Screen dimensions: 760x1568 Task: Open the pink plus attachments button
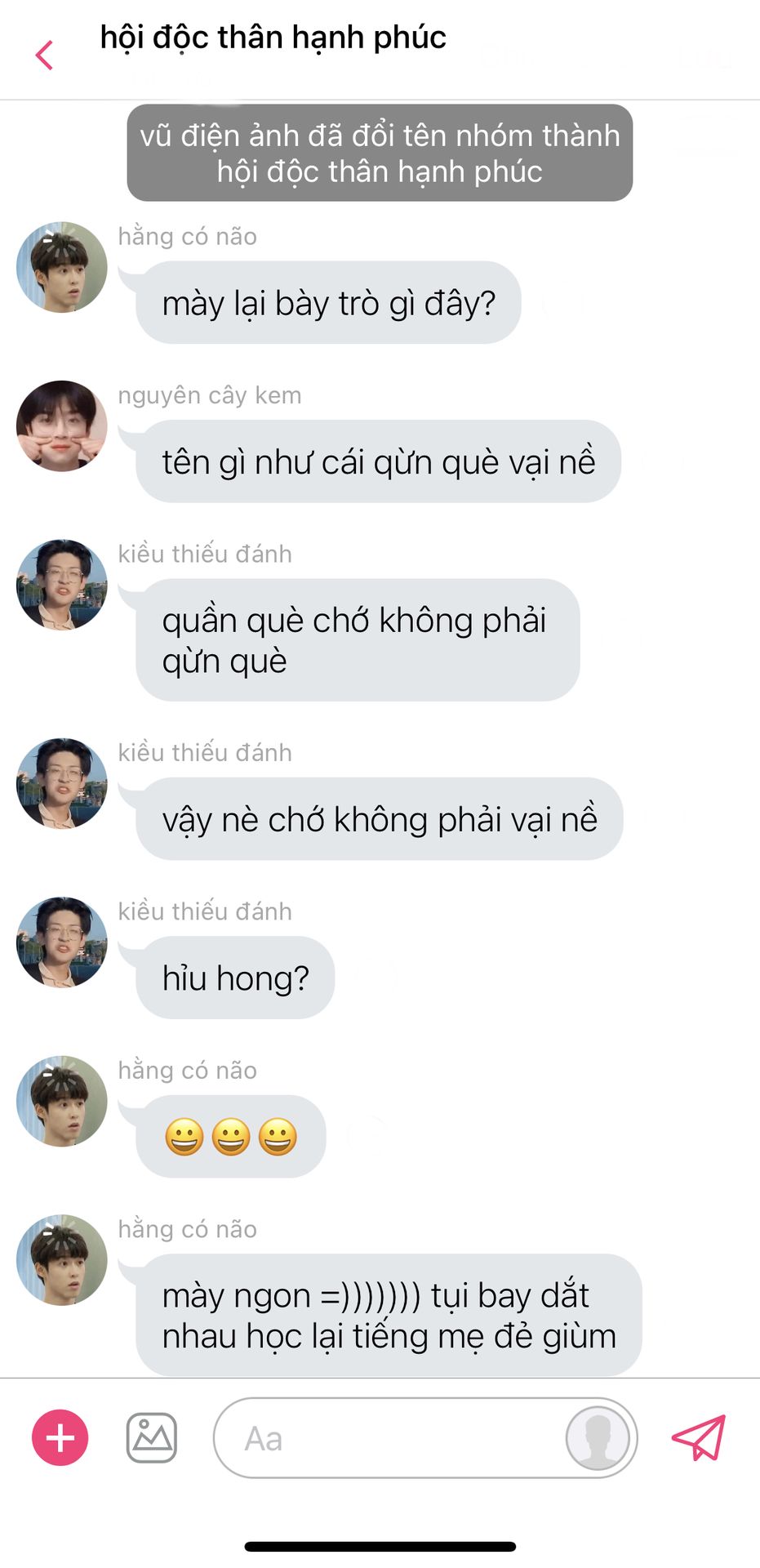click(x=60, y=1437)
